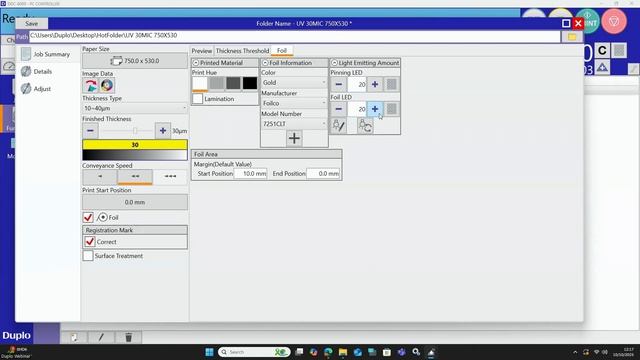Image resolution: width=640 pixels, height=360 pixels.
Task: Click the pencil edit icon in bottom toolbar
Action: pyautogui.click(x=101, y=338)
